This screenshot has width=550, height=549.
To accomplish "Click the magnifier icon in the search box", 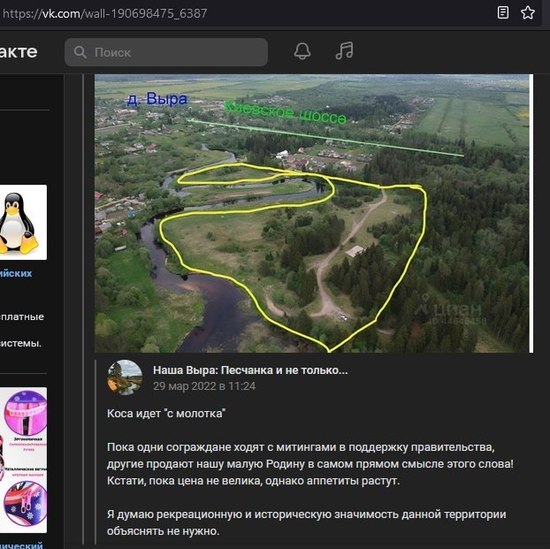I will click(x=80, y=52).
